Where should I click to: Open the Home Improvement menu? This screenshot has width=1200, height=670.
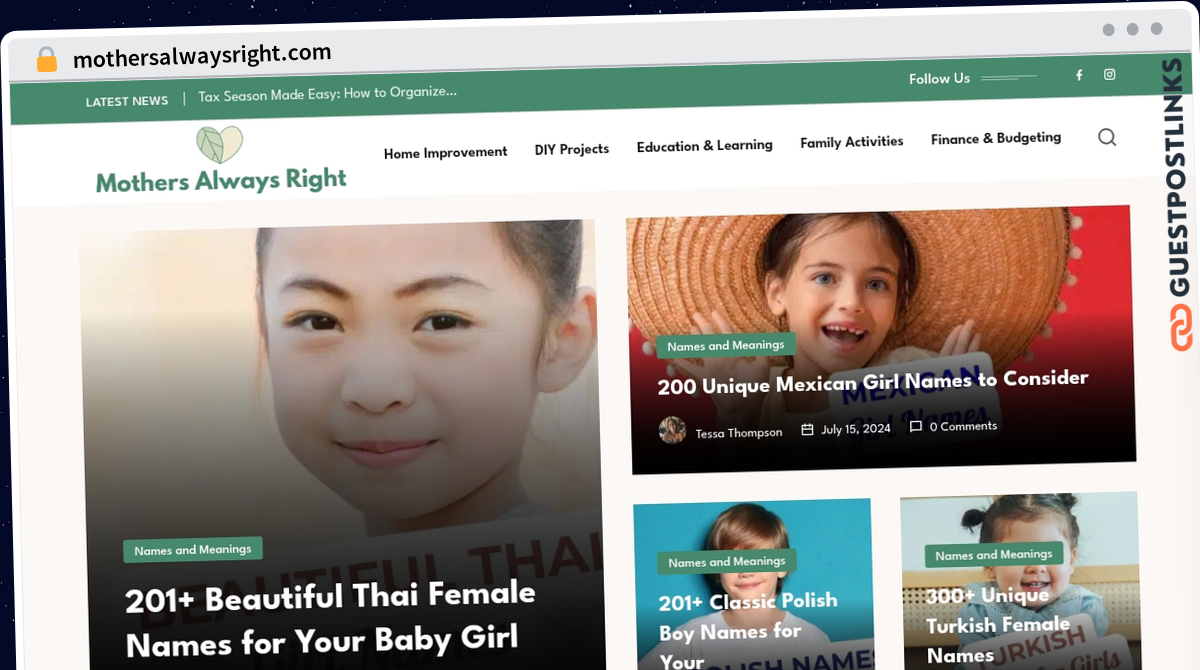(x=445, y=153)
